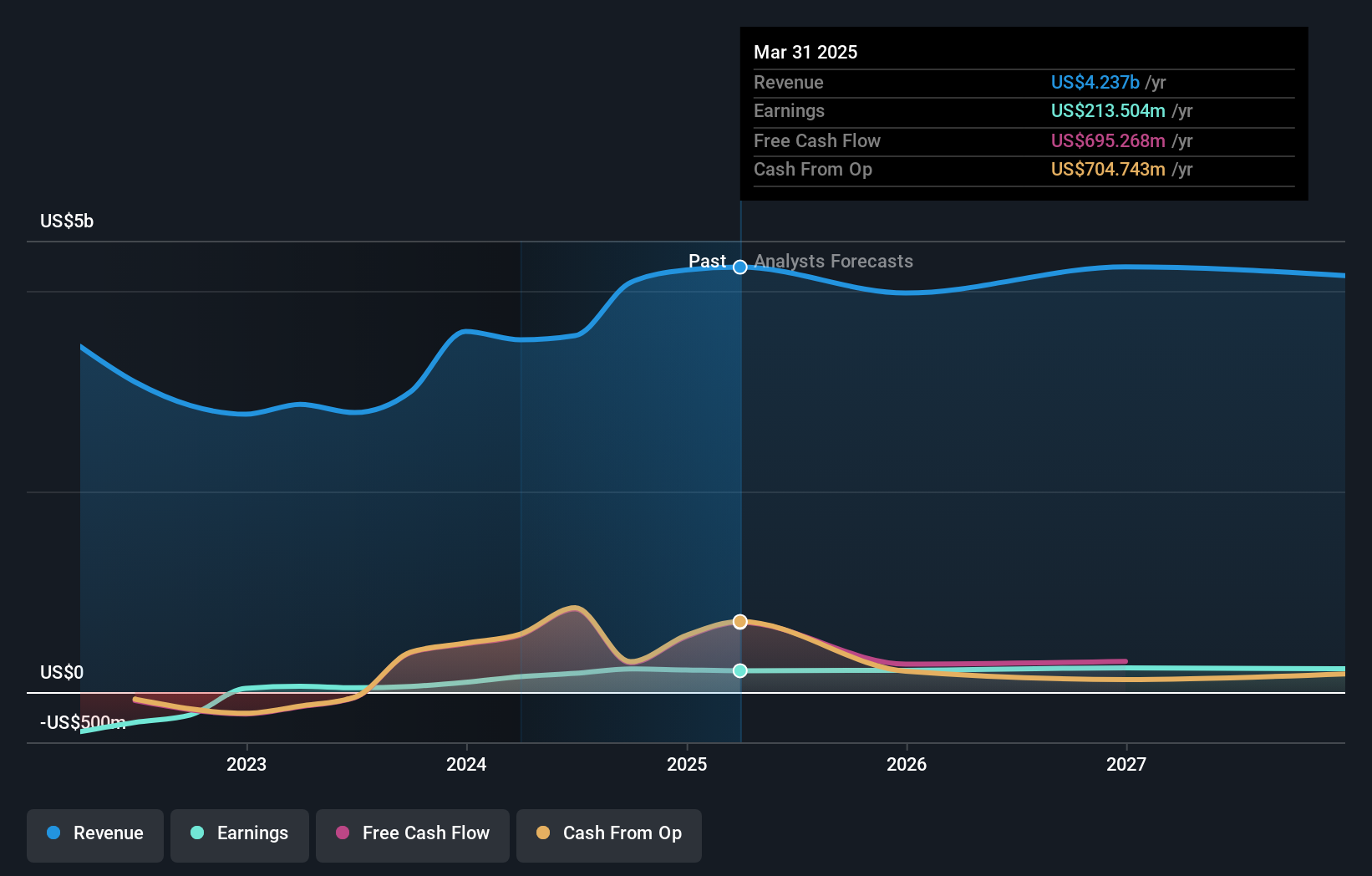Screen dimensions: 1372x876
Task: Click the Free Cash Flow row label in tooltip
Action: click(x=817, y=141)
